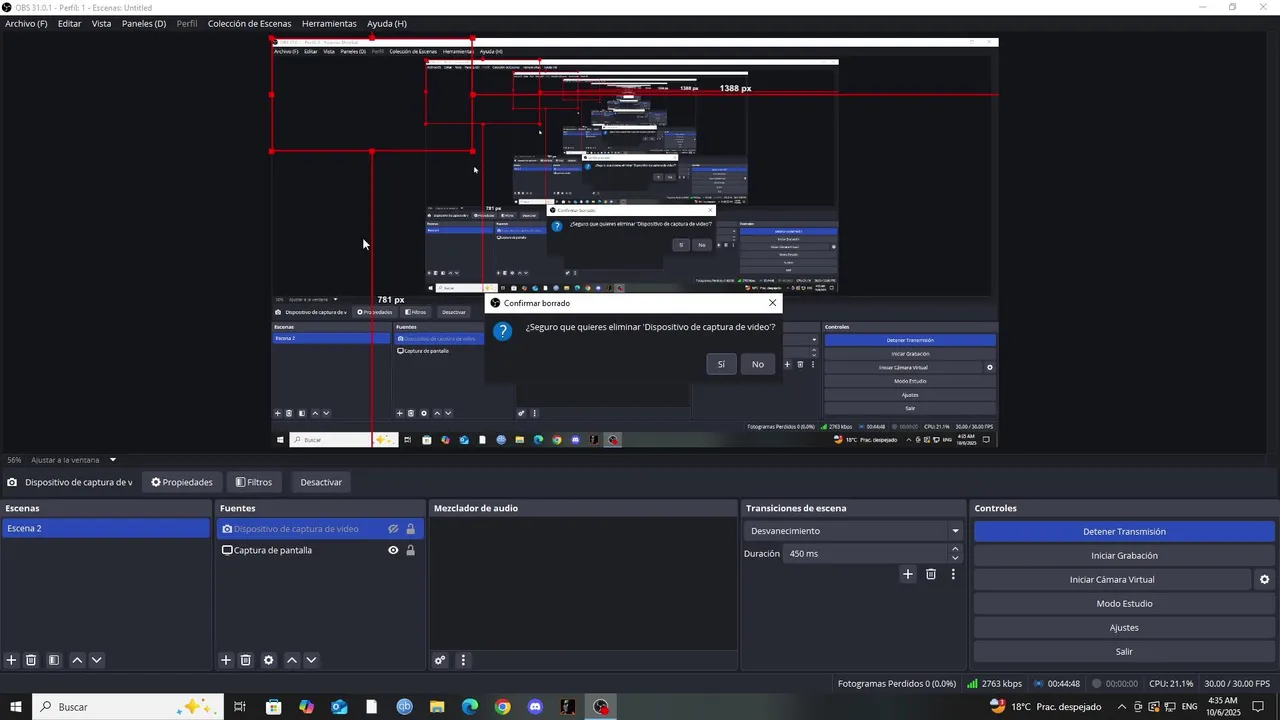Show Dispositivo de captura de video source

(x=393, y=529)
